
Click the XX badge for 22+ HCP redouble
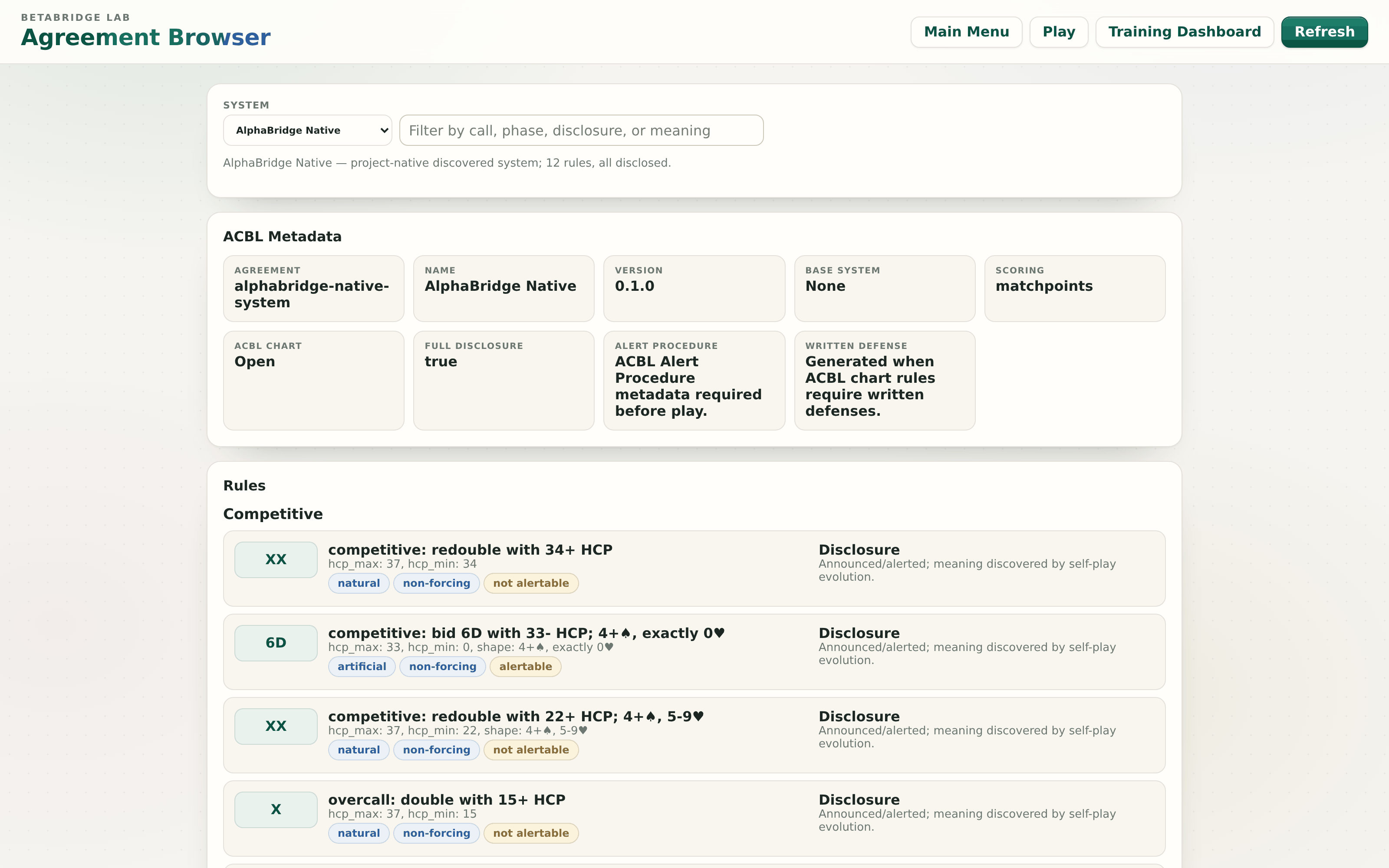276,726
